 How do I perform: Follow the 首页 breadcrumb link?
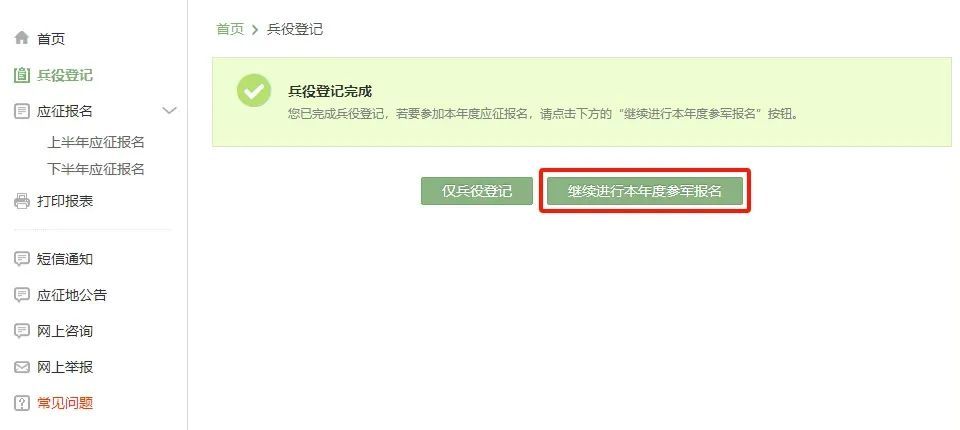230,29
